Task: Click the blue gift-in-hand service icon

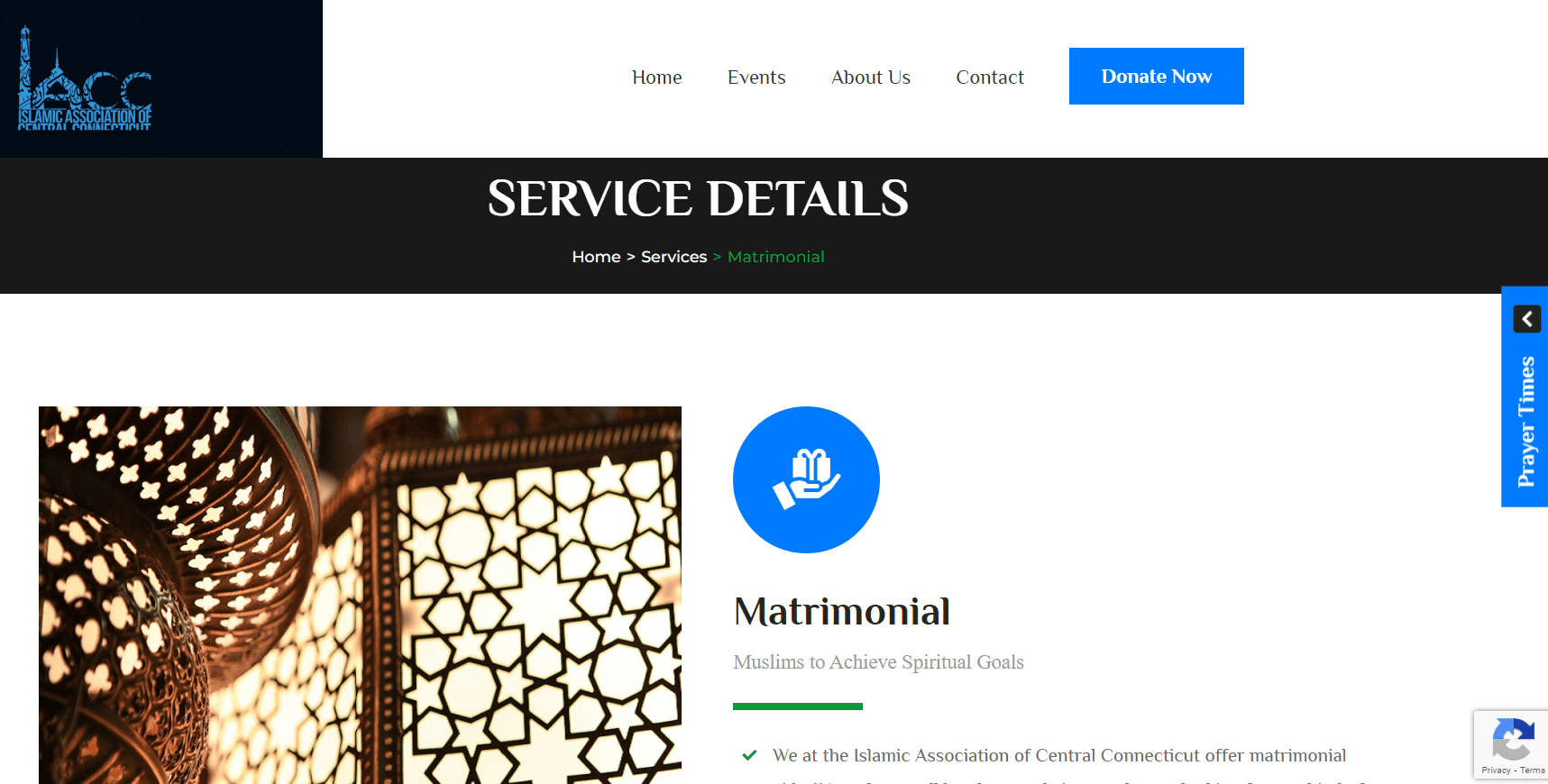Action: (806, 479)
